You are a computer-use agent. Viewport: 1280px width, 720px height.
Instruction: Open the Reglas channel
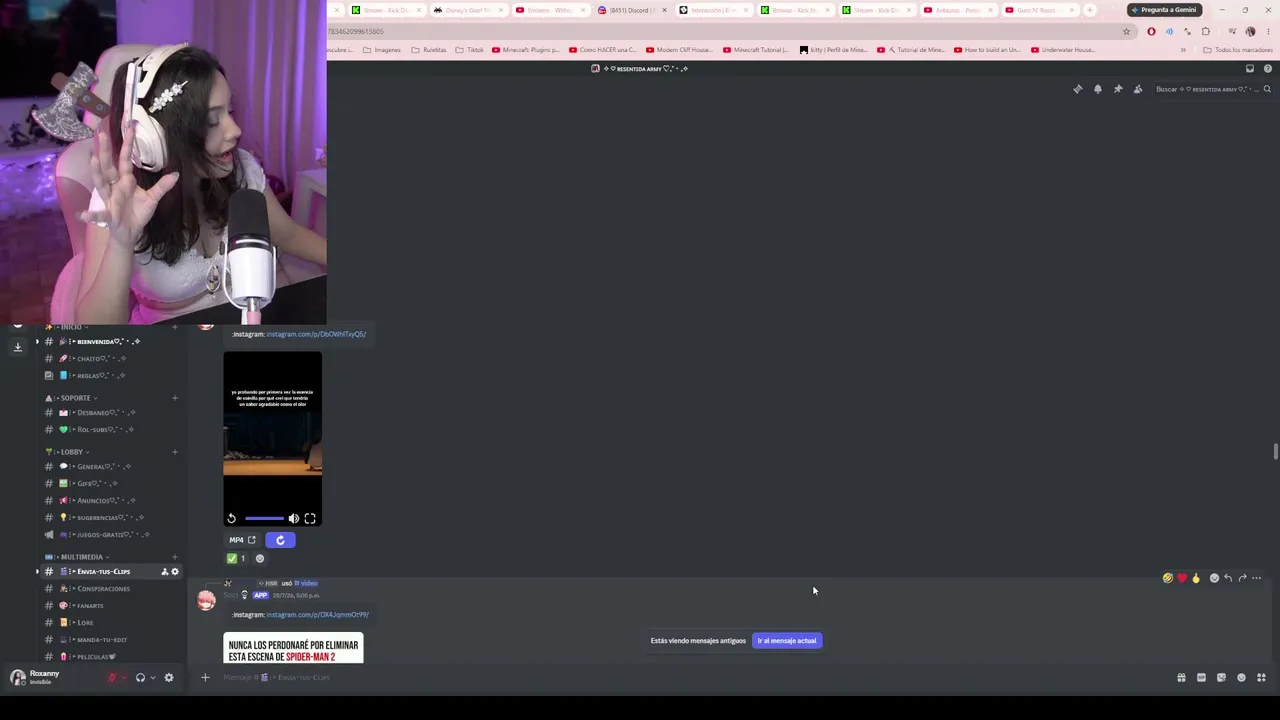pos(110,376)
